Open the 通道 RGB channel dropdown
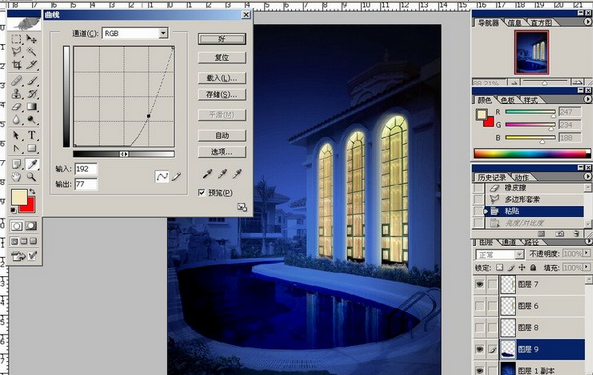Screen dimensions: 593x375 tap(163, 33)
